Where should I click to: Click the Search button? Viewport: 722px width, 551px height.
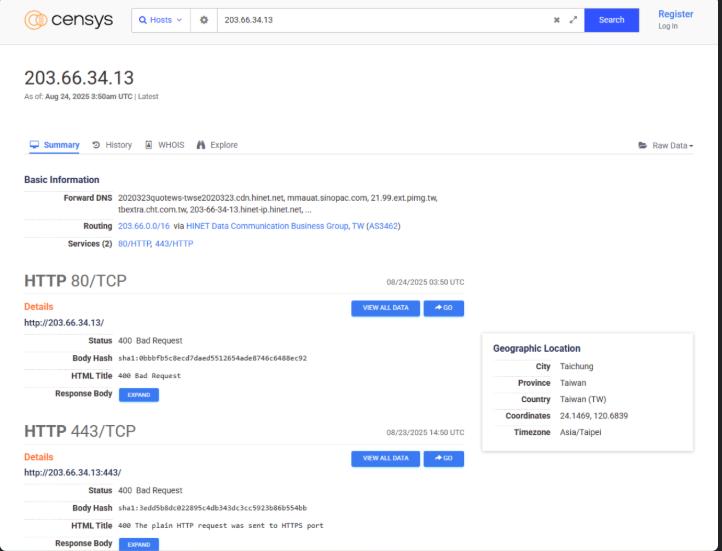click(611, 20)
